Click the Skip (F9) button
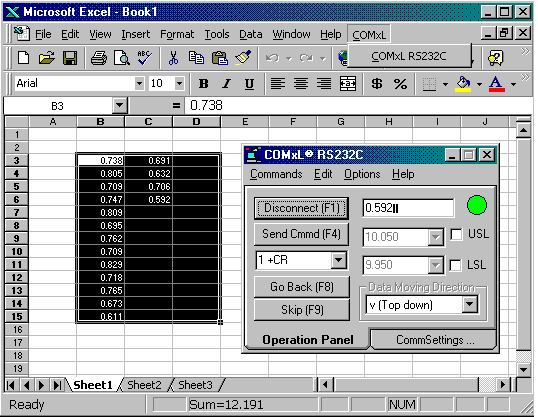Viewport: 538px width, 417px height. coord(302,310)
